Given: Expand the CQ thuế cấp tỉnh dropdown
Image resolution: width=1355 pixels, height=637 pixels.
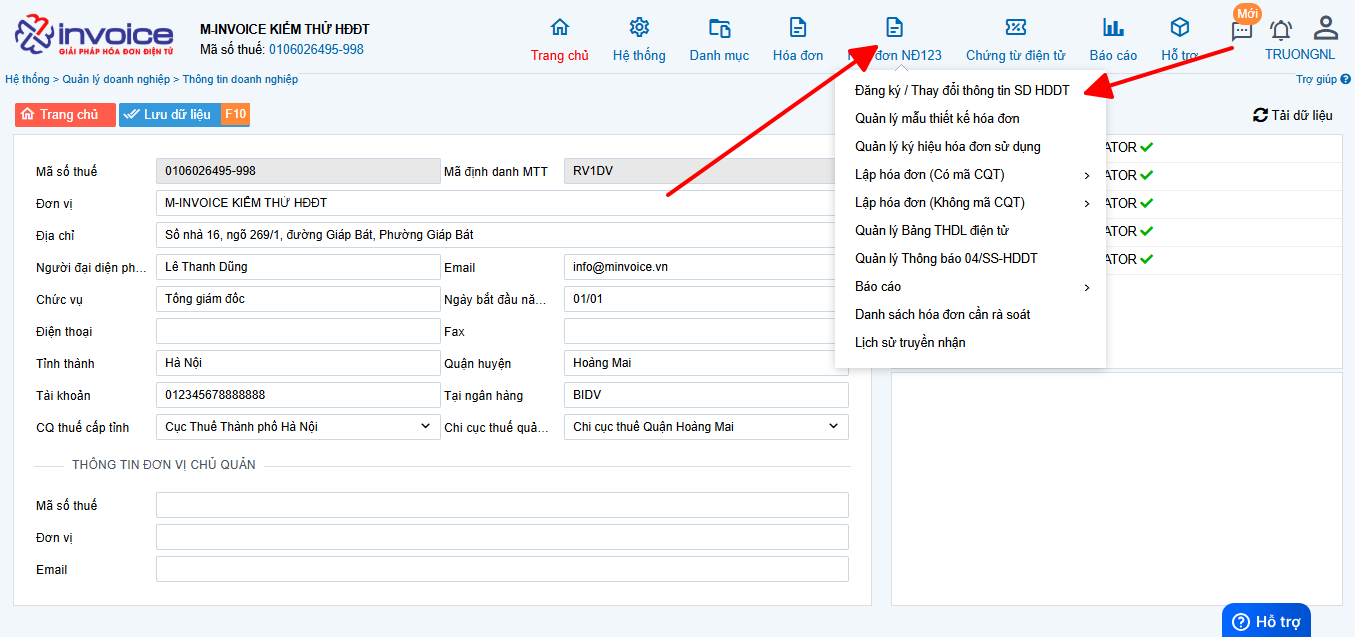Looking at the screenshot, I should click(298, 427).
